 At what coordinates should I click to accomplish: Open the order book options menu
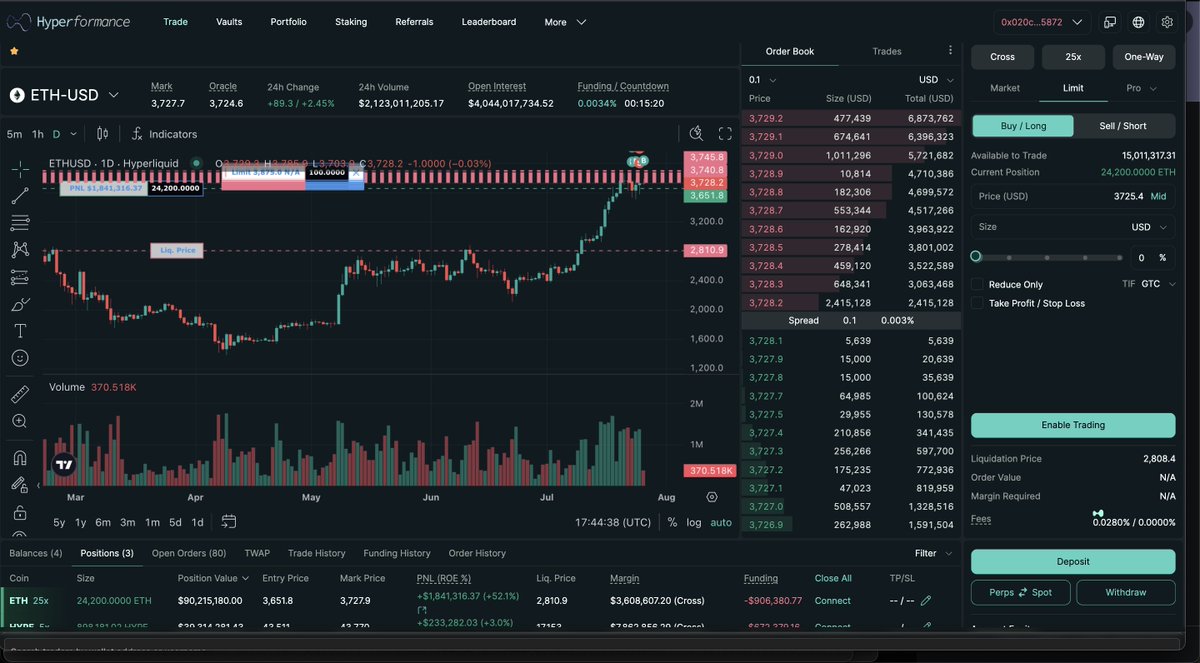[x=950, y=50]
